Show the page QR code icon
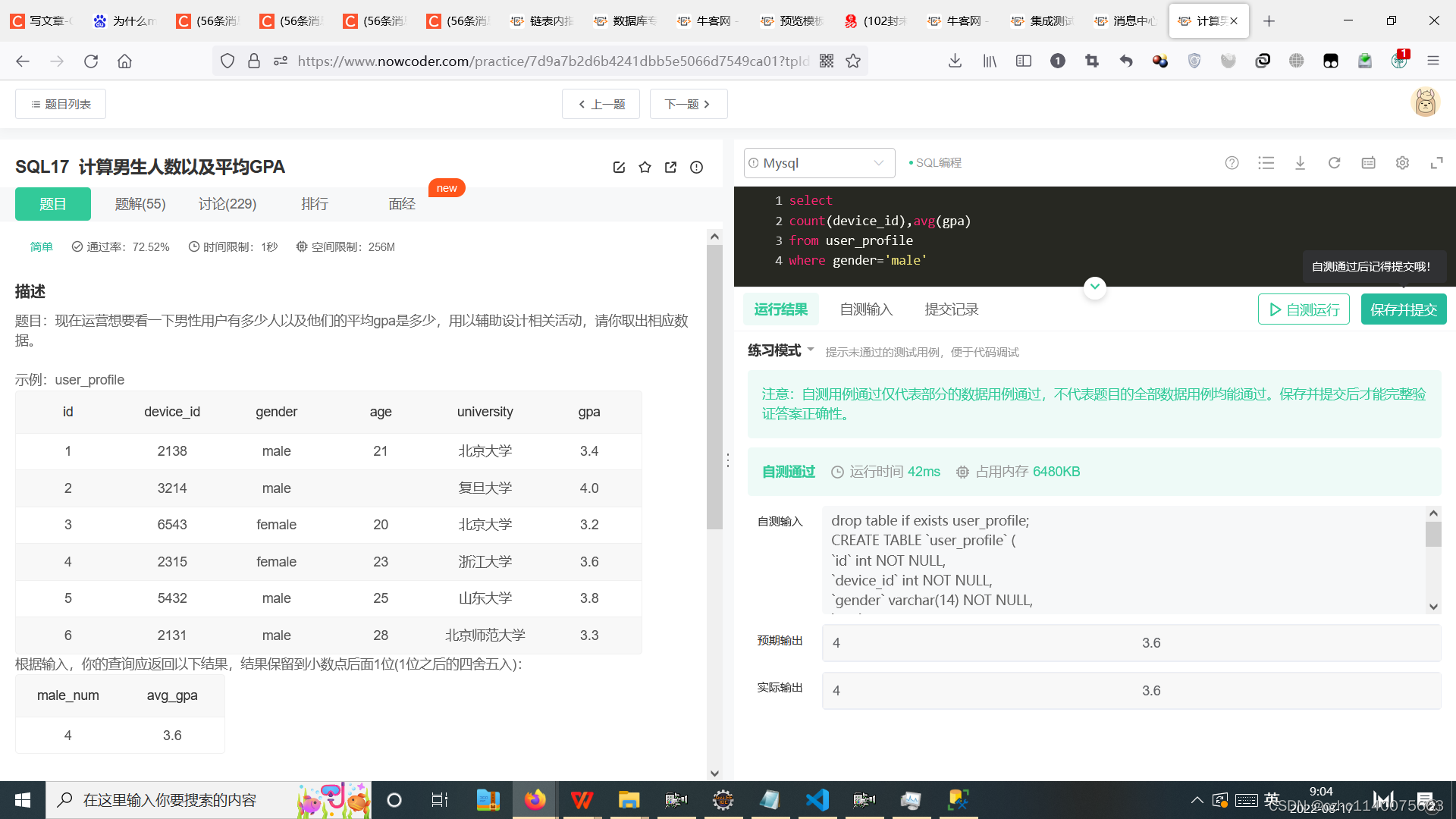The height and width of the screenshot is (819, 1456). pos(827,61)
